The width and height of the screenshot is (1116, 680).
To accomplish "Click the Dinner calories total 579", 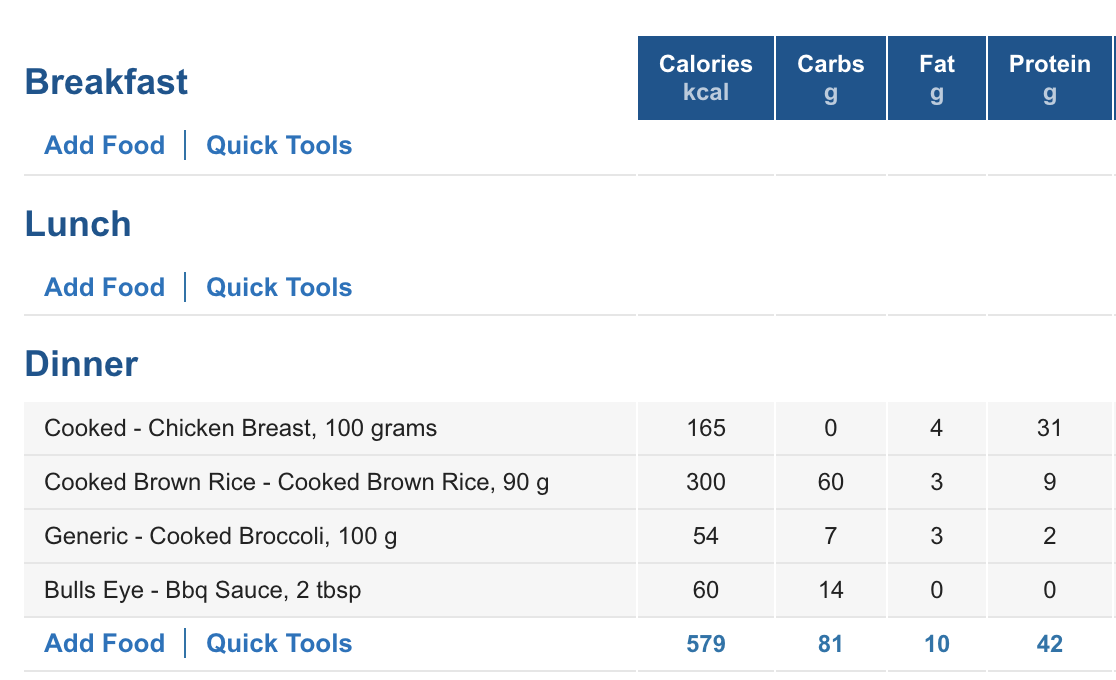I will click(x=706, y=644).
